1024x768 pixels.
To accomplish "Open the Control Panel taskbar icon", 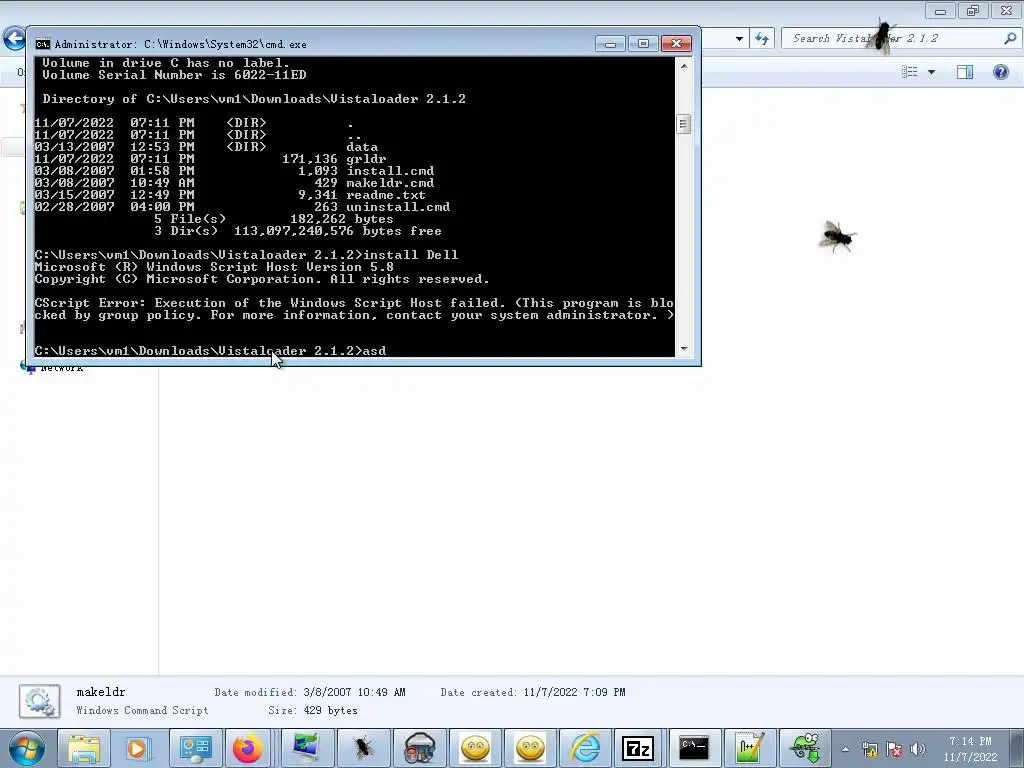I will point(195,748).
